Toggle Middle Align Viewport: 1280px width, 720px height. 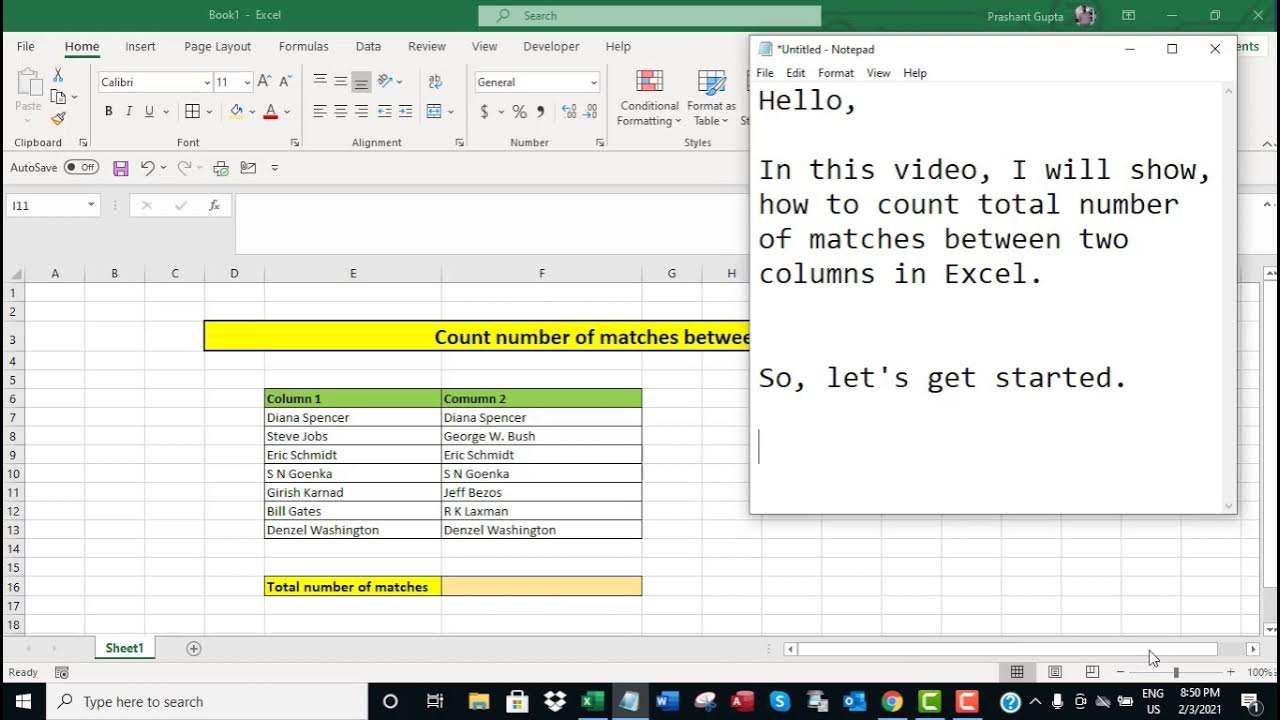click(341, 82)
